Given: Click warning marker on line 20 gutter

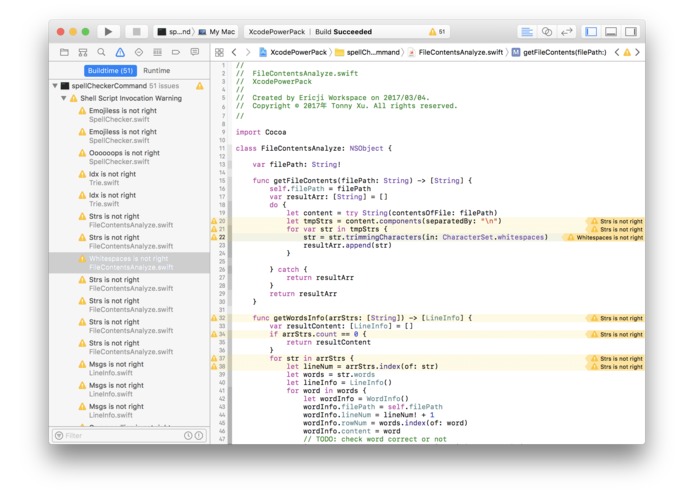Looking at the screenshot, I should pos(214,221).
